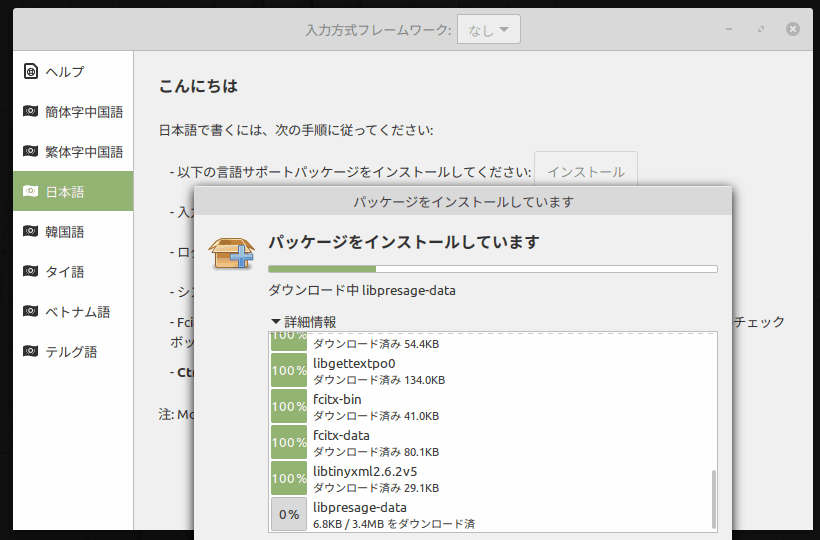Click the download list scrollbar
The image size is (820, 540).
[x=713, y=499]
